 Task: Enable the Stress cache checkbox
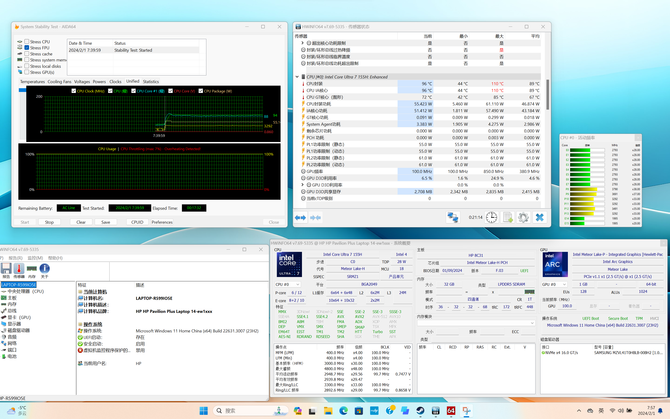click(x=27, y=54)
